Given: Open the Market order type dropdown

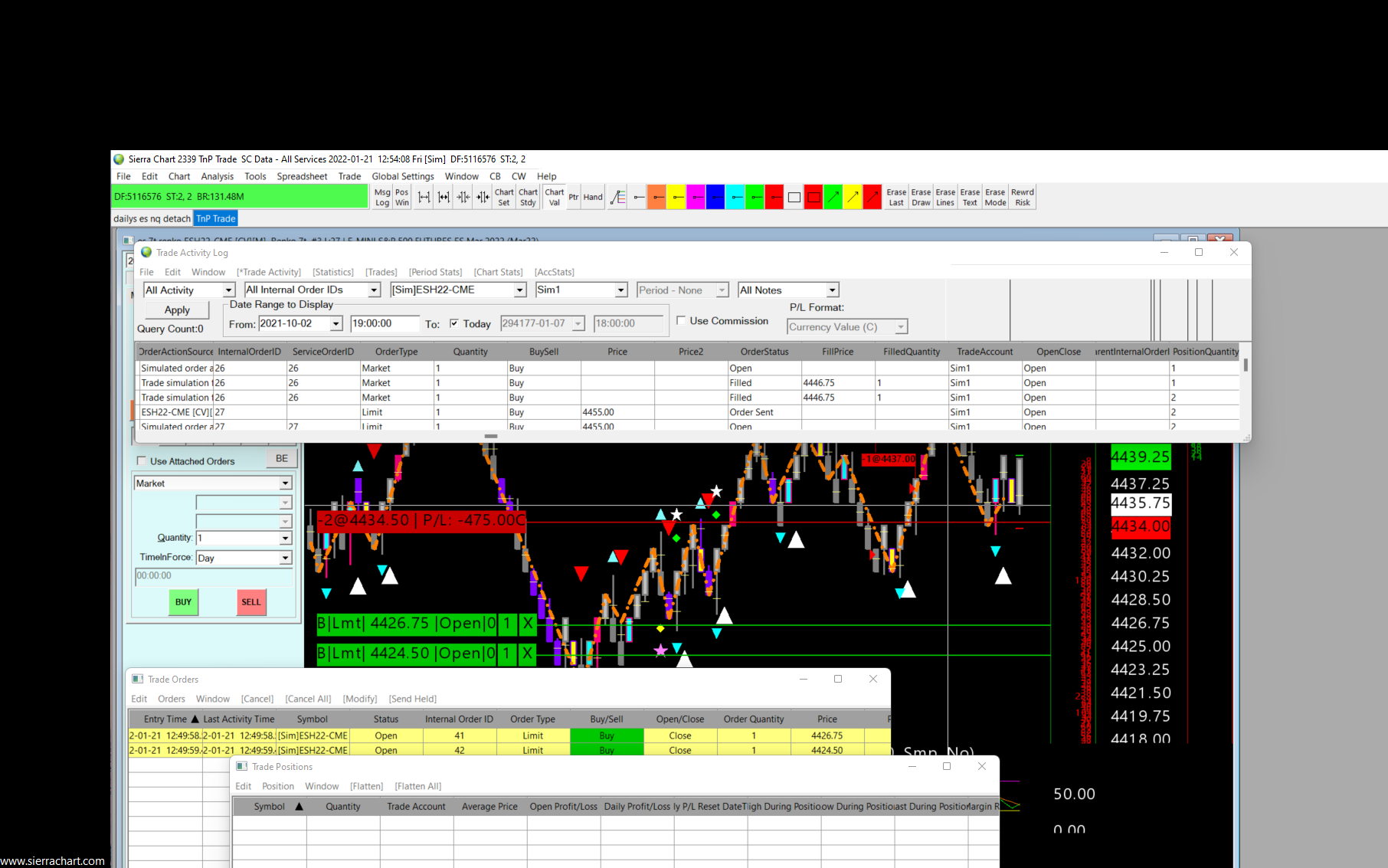Looking at the screenshot, I should pyautogui.click(x=285, y=483).
